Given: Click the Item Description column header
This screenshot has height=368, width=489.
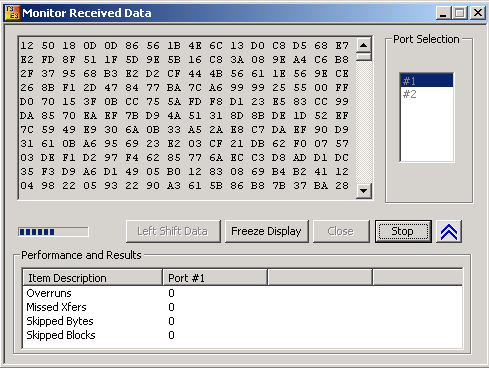Looking at the screenshot, I should pos(93,278).
